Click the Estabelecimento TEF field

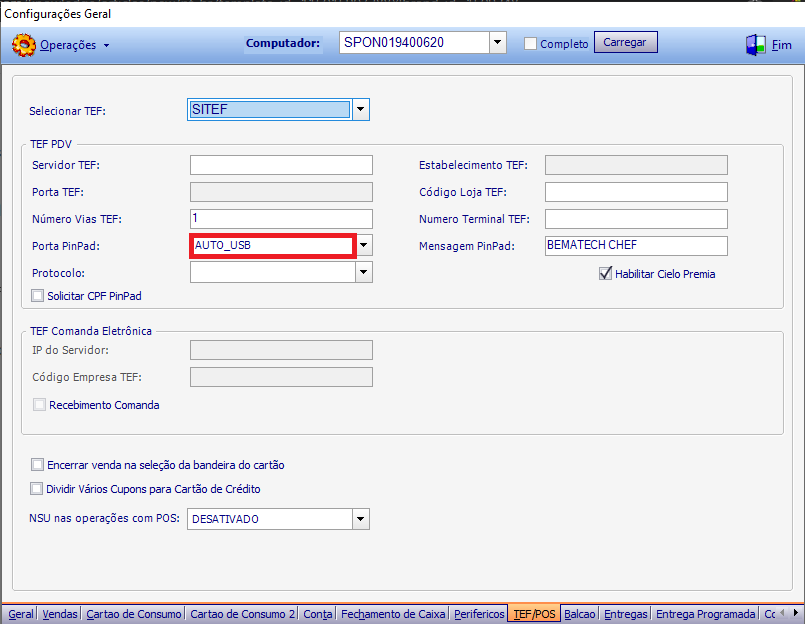pyautogui.click(x=636, y=165)
